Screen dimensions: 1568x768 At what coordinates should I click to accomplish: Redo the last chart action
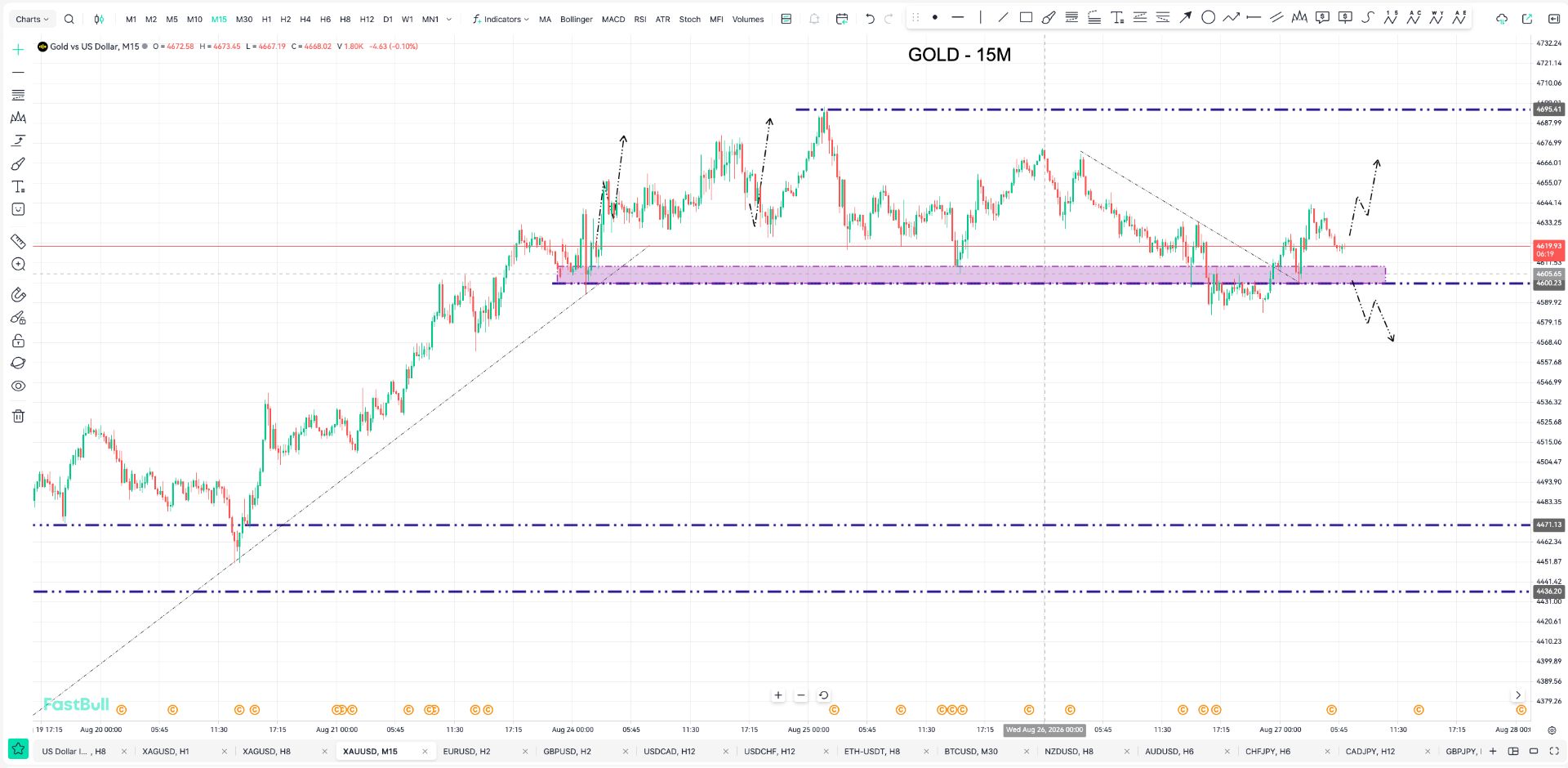(889, 19)
